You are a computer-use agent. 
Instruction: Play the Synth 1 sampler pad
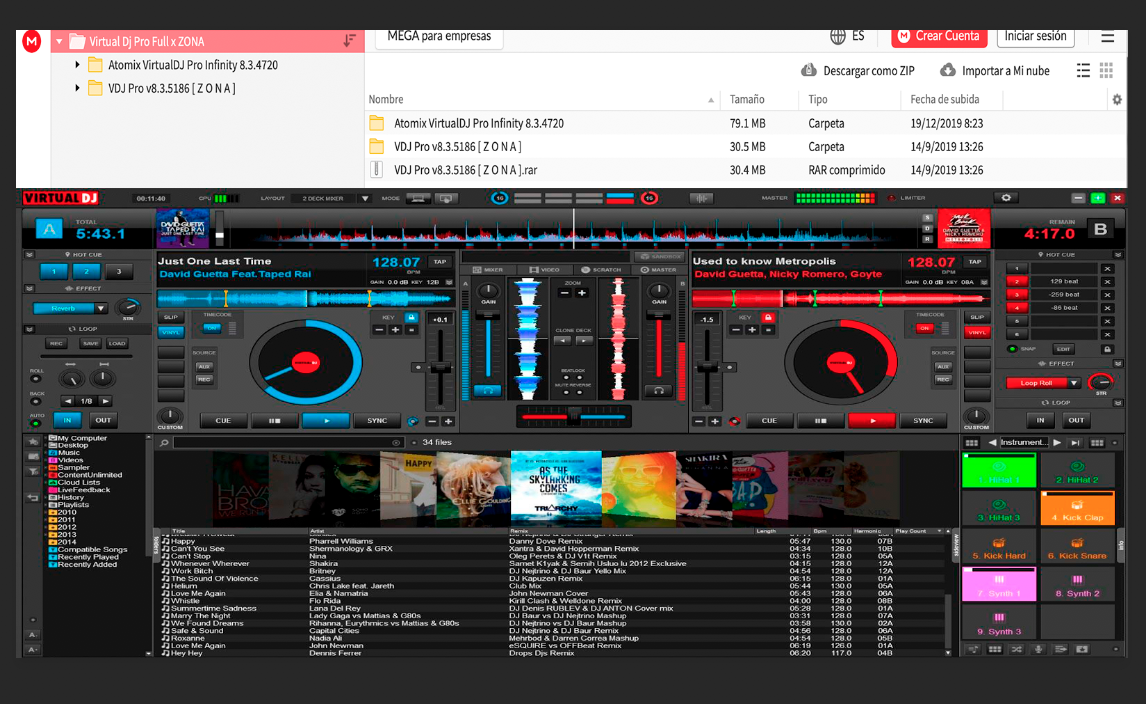tap(999, 584)
